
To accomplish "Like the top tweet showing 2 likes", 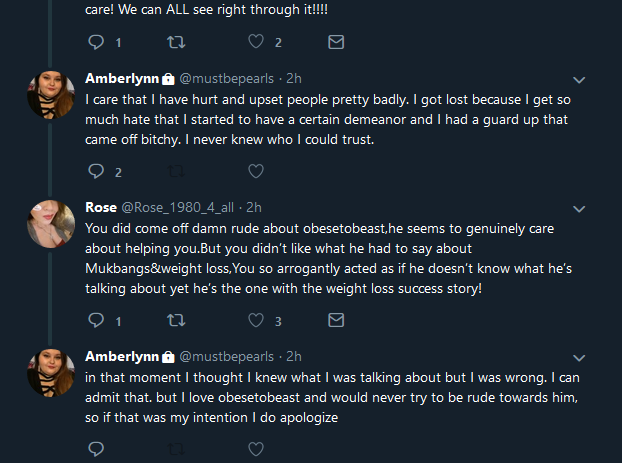I will tap(256, 41).
